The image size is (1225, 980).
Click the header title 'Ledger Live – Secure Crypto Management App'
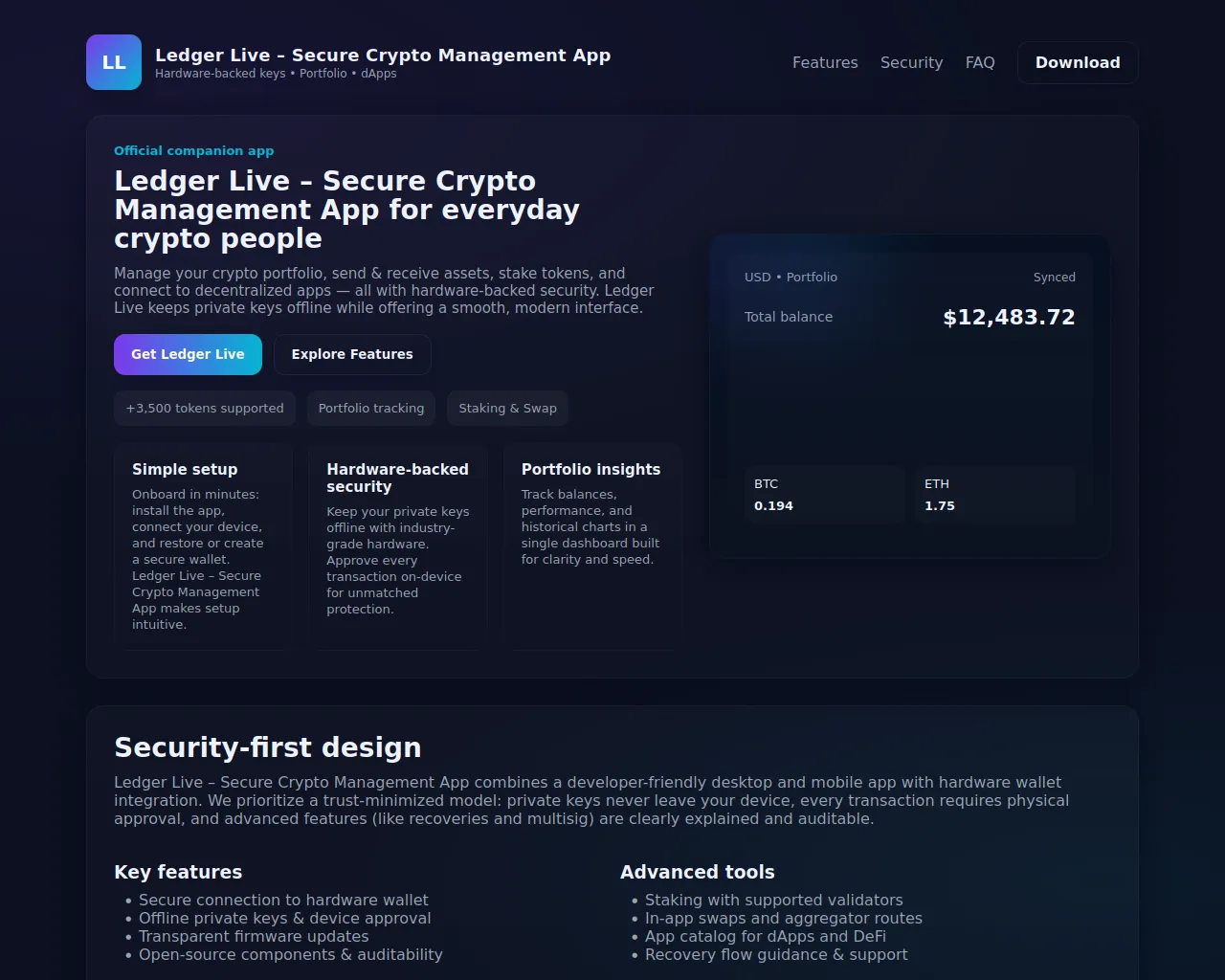tap(383, 55)
